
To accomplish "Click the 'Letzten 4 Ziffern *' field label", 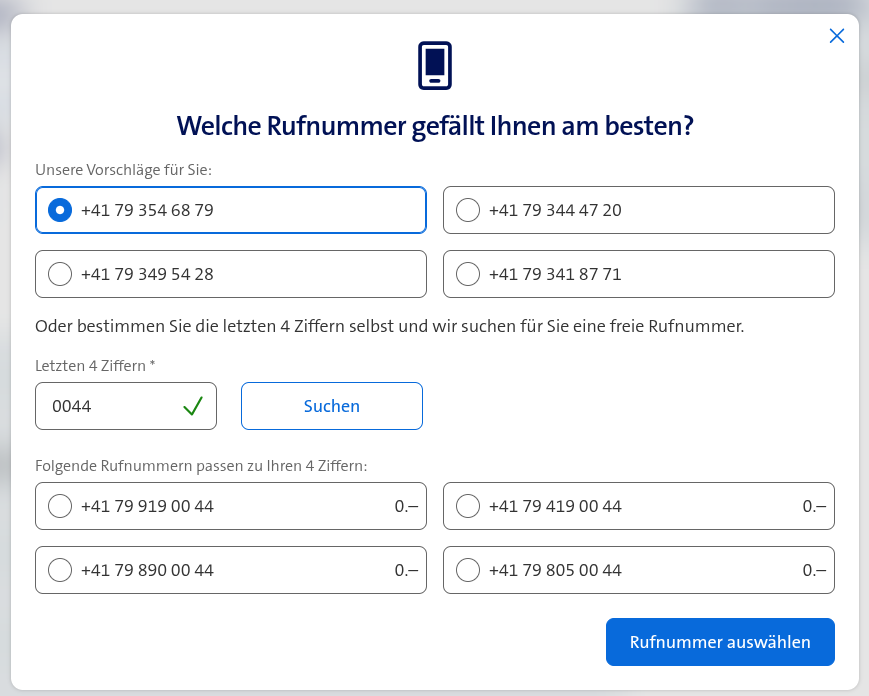I will tap(95, 366).
